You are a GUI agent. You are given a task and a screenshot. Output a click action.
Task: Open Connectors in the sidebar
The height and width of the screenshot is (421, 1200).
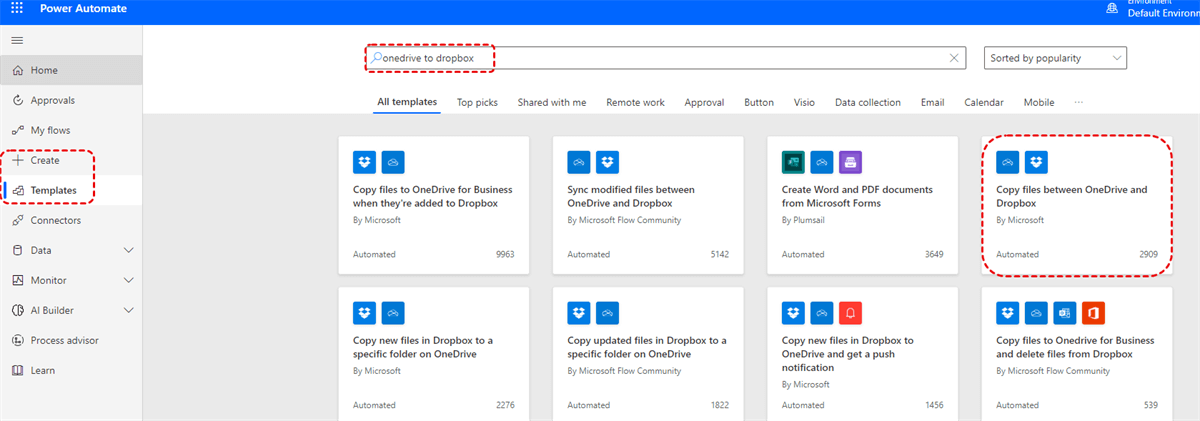71,220
